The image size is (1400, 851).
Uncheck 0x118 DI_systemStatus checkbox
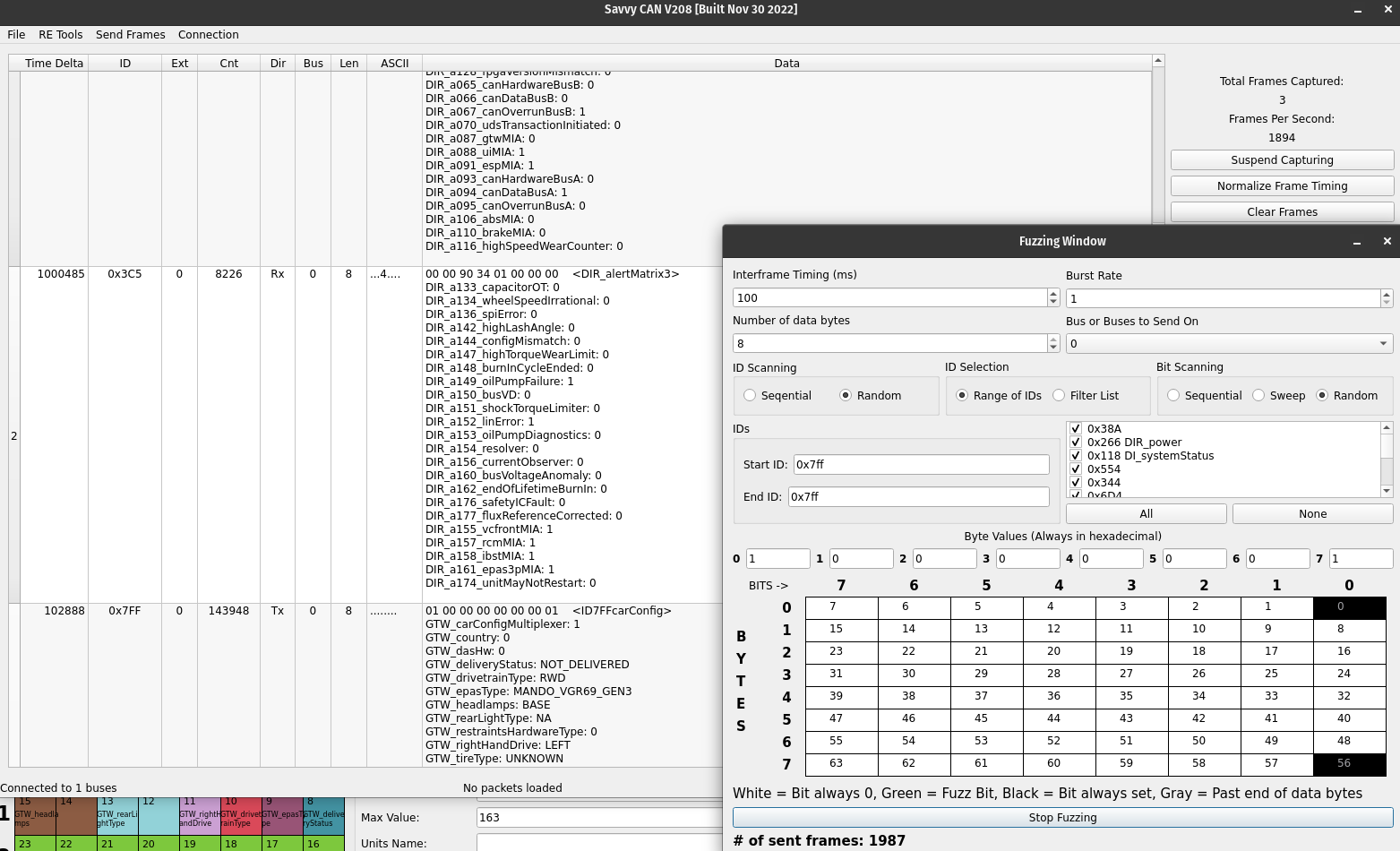coord(1076,456)
